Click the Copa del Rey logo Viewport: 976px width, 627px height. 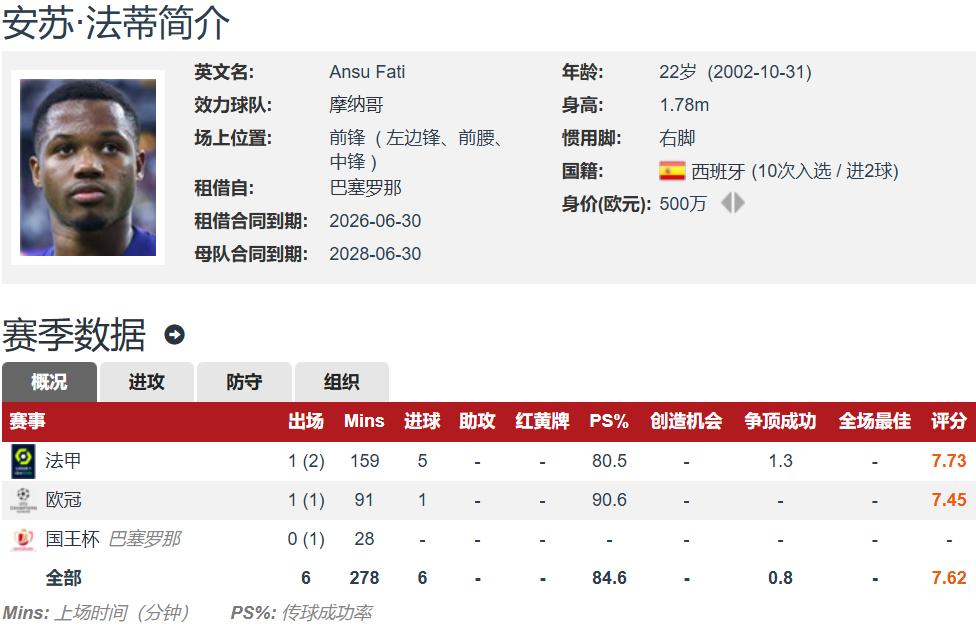click(x=23, y=539)
